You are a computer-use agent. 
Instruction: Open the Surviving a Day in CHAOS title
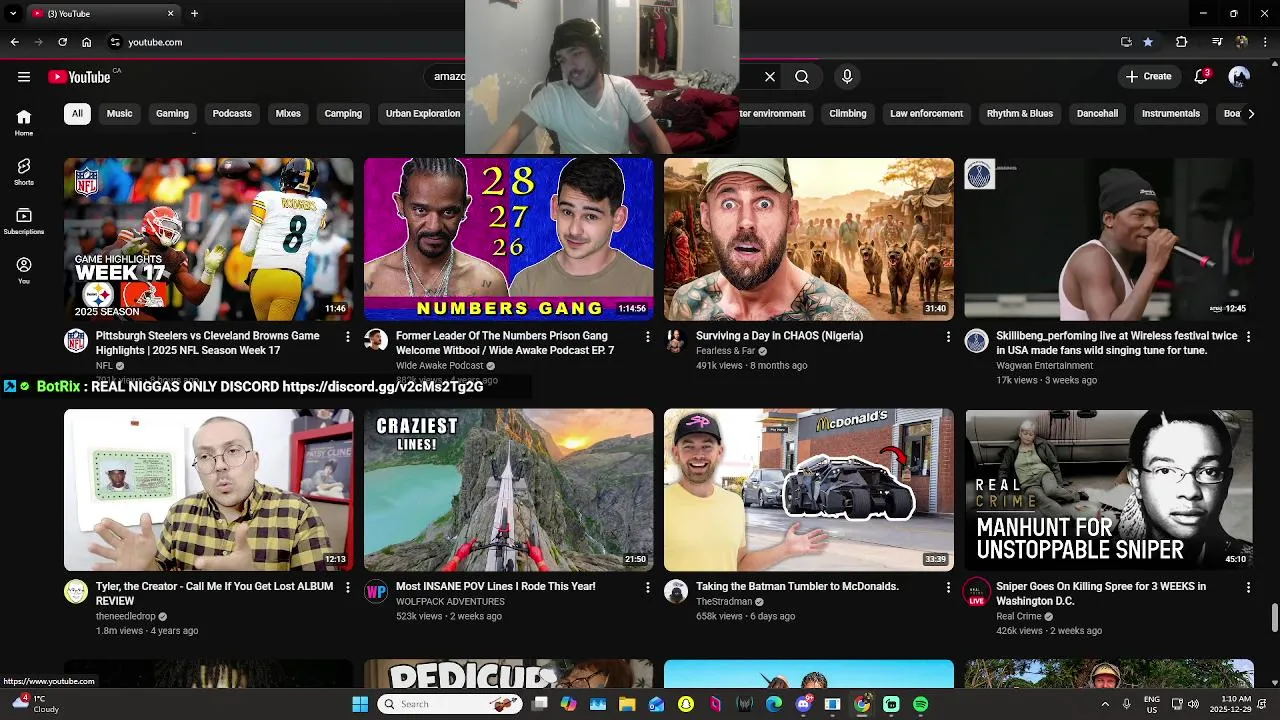tap(779, 336)
